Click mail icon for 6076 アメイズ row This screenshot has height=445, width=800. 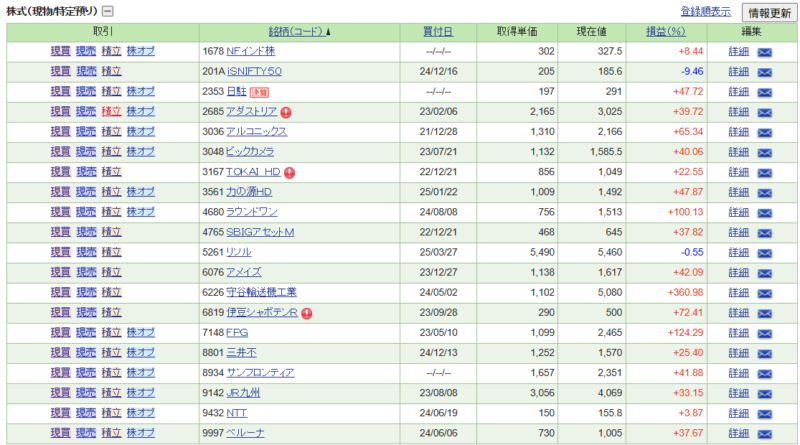(764, 273)
